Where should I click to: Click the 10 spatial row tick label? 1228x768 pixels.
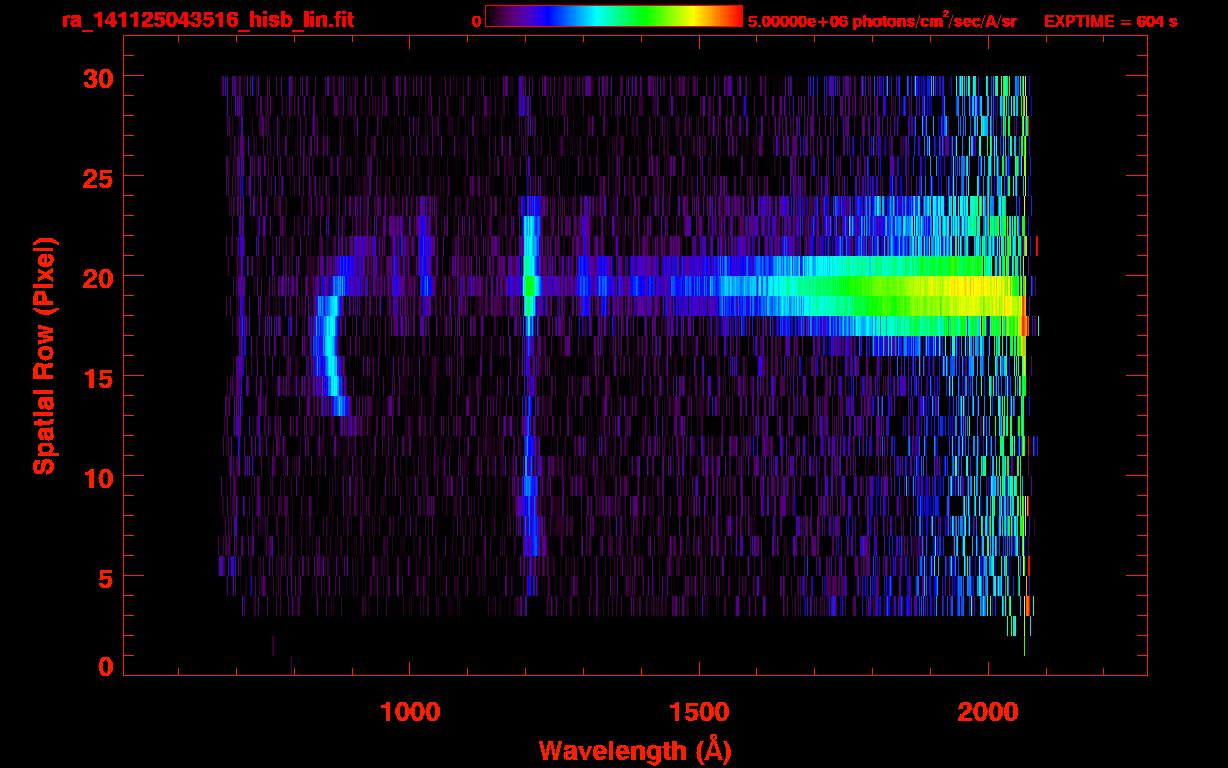[97, 477]
